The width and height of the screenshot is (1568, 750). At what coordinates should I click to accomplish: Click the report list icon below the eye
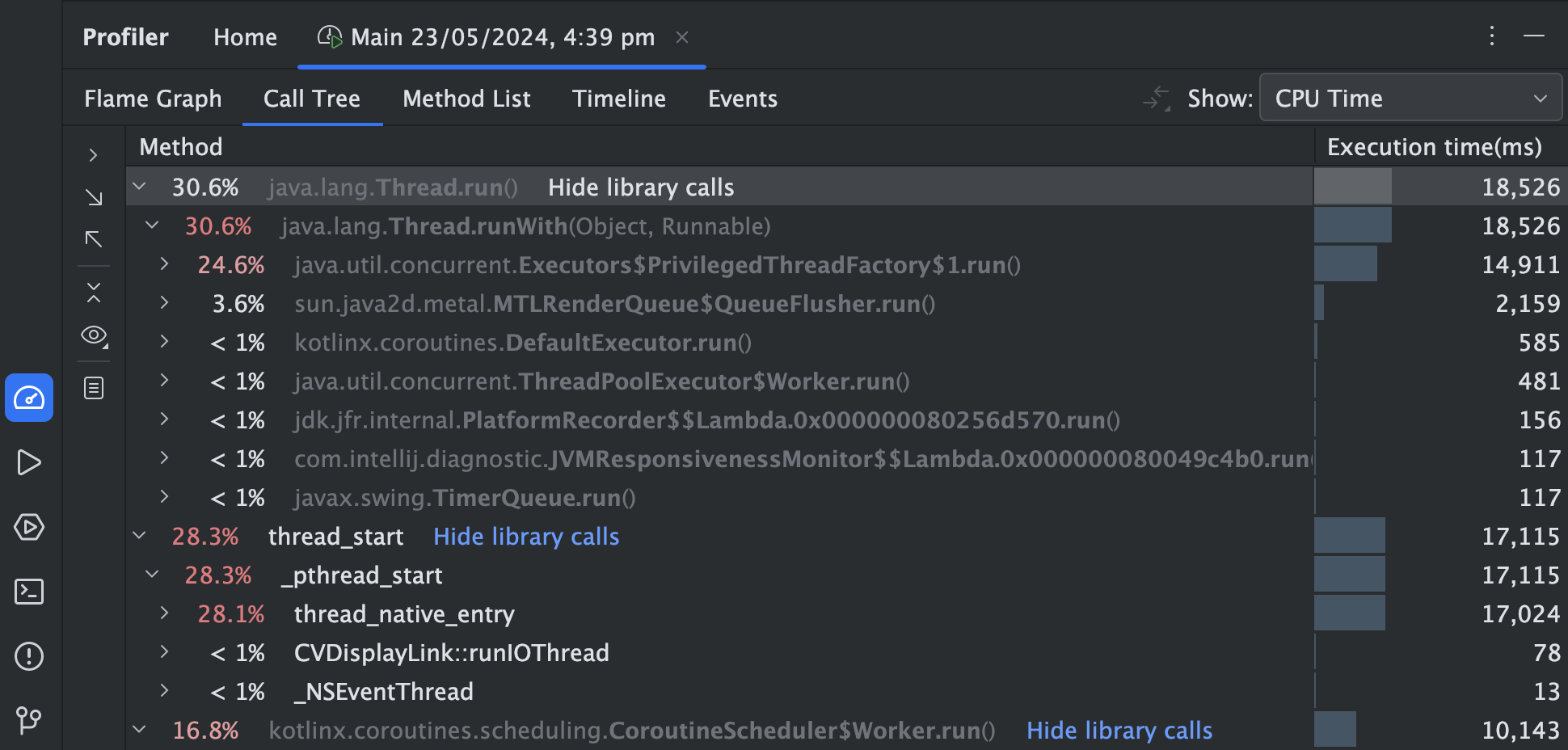pos(94,388)
